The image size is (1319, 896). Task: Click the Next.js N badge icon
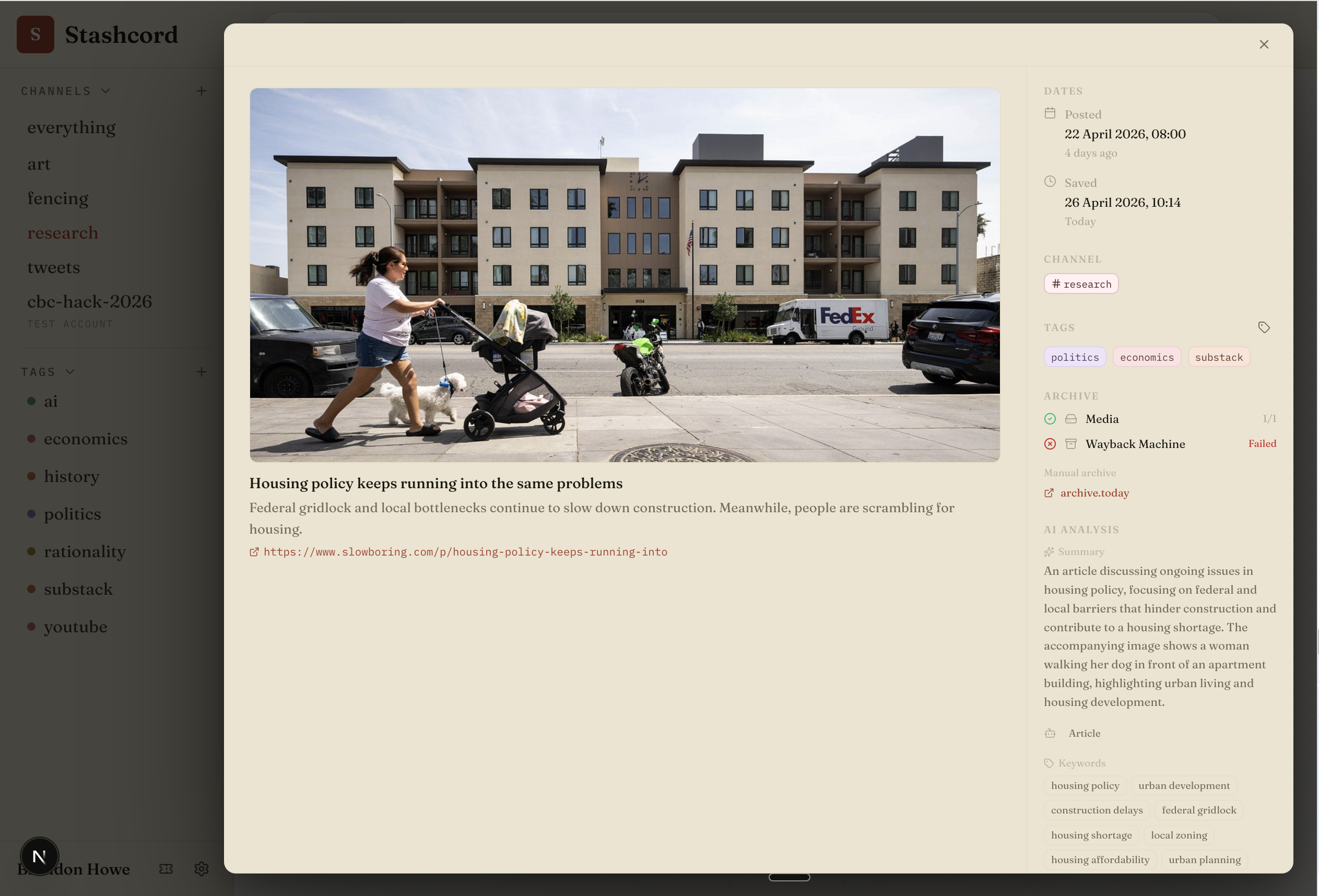click(x=39, y=856)
